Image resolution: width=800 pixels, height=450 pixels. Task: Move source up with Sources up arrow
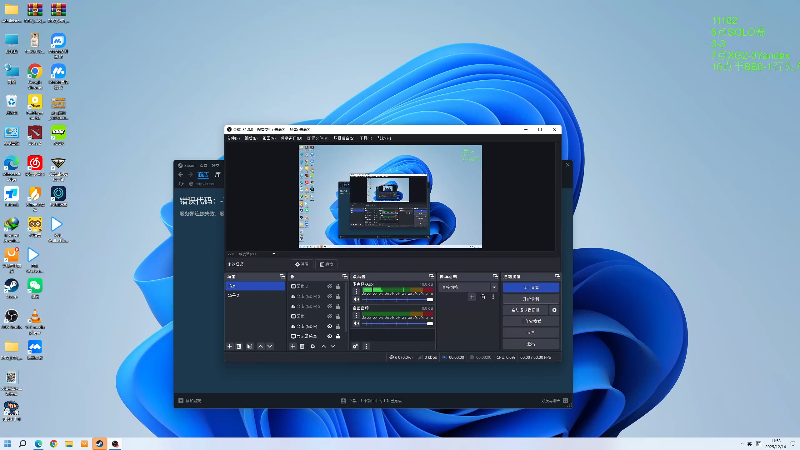click(x=323, y=346)
